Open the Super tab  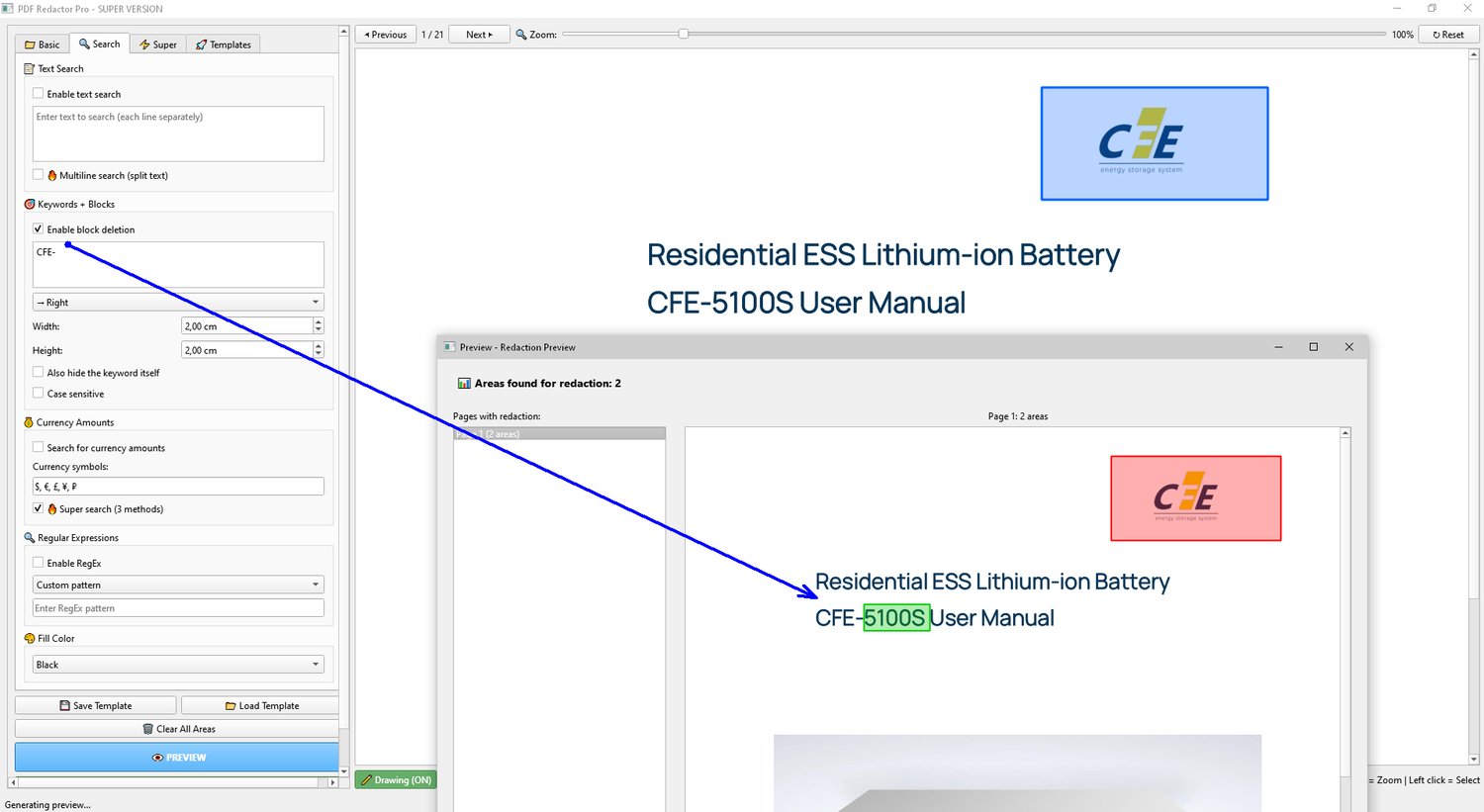(x=158, y=45)
